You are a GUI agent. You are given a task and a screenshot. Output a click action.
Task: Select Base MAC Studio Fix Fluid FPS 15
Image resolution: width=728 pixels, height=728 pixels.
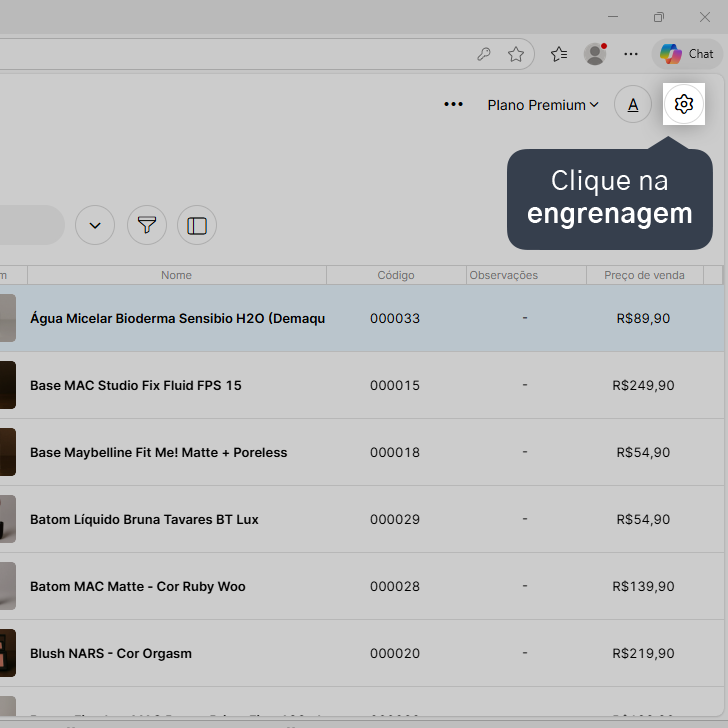pyautogui.click(x=136, y=385)
